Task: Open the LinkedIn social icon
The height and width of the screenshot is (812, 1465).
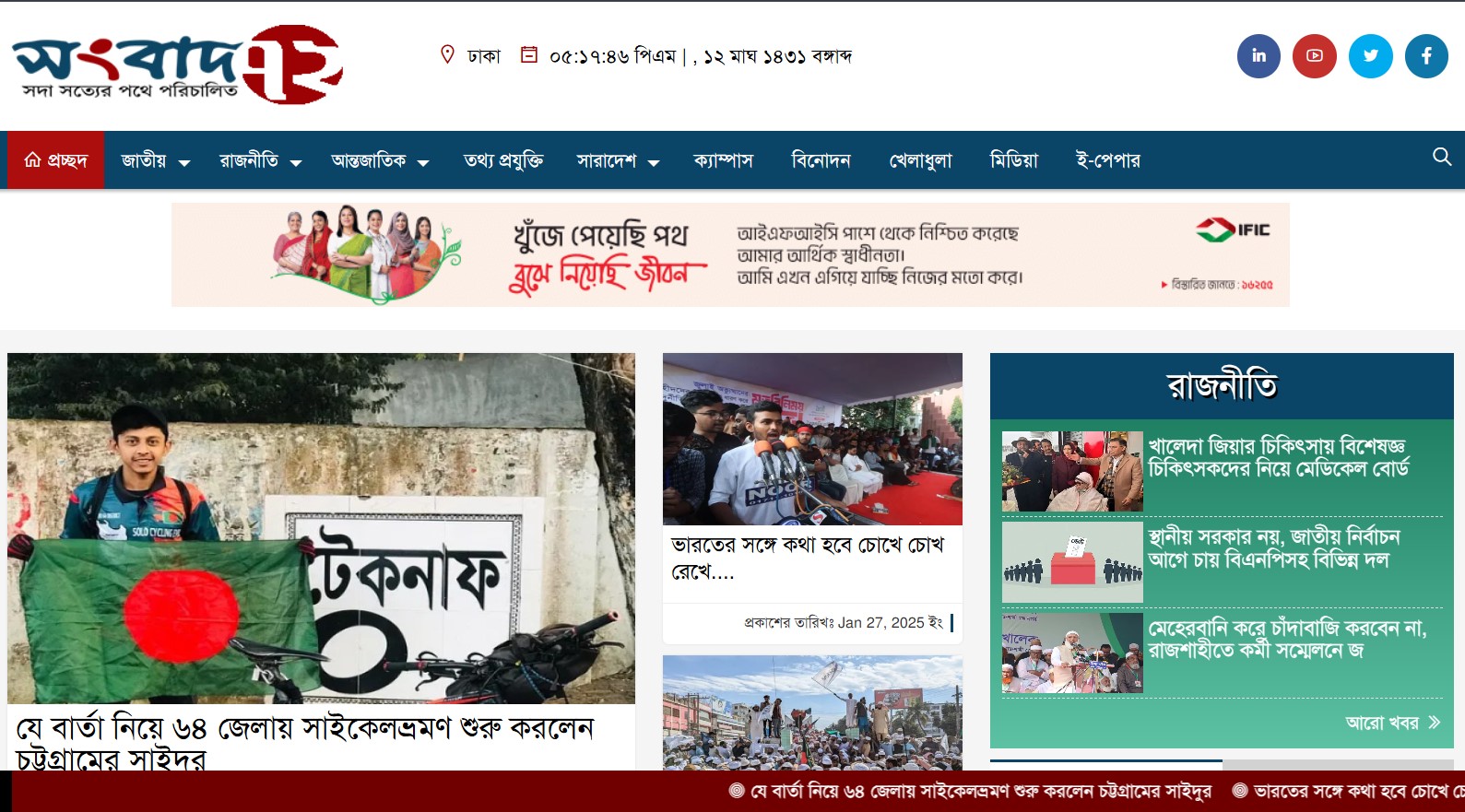Action: point(1258,56)
